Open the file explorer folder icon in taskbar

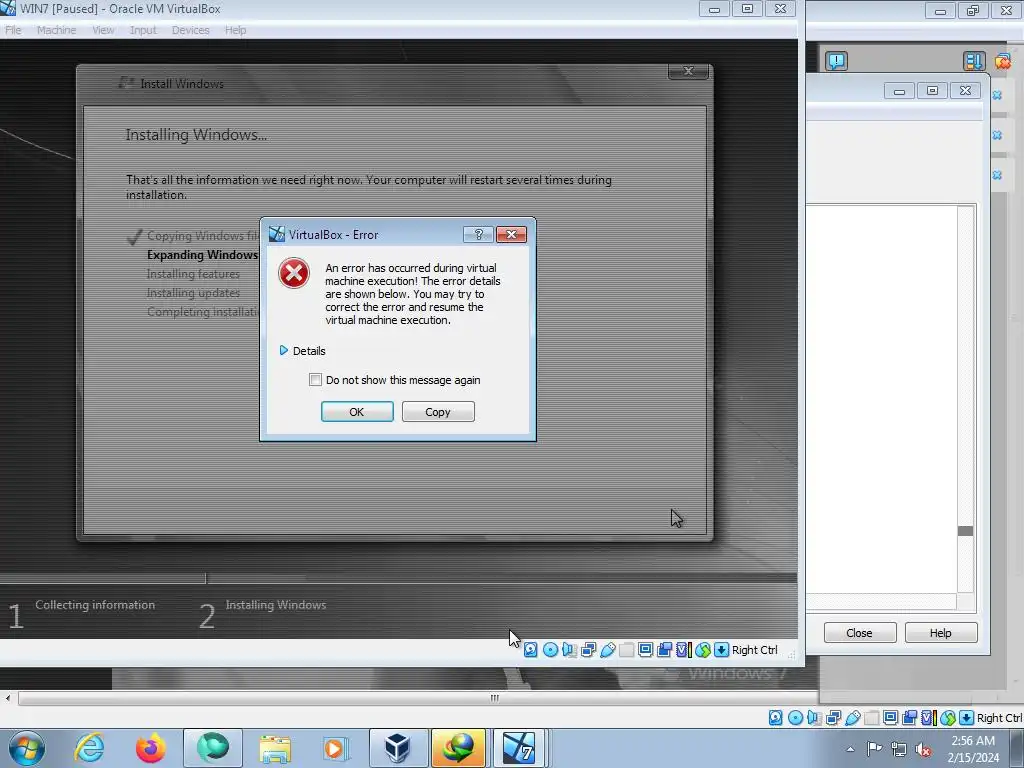pos(274,748)
